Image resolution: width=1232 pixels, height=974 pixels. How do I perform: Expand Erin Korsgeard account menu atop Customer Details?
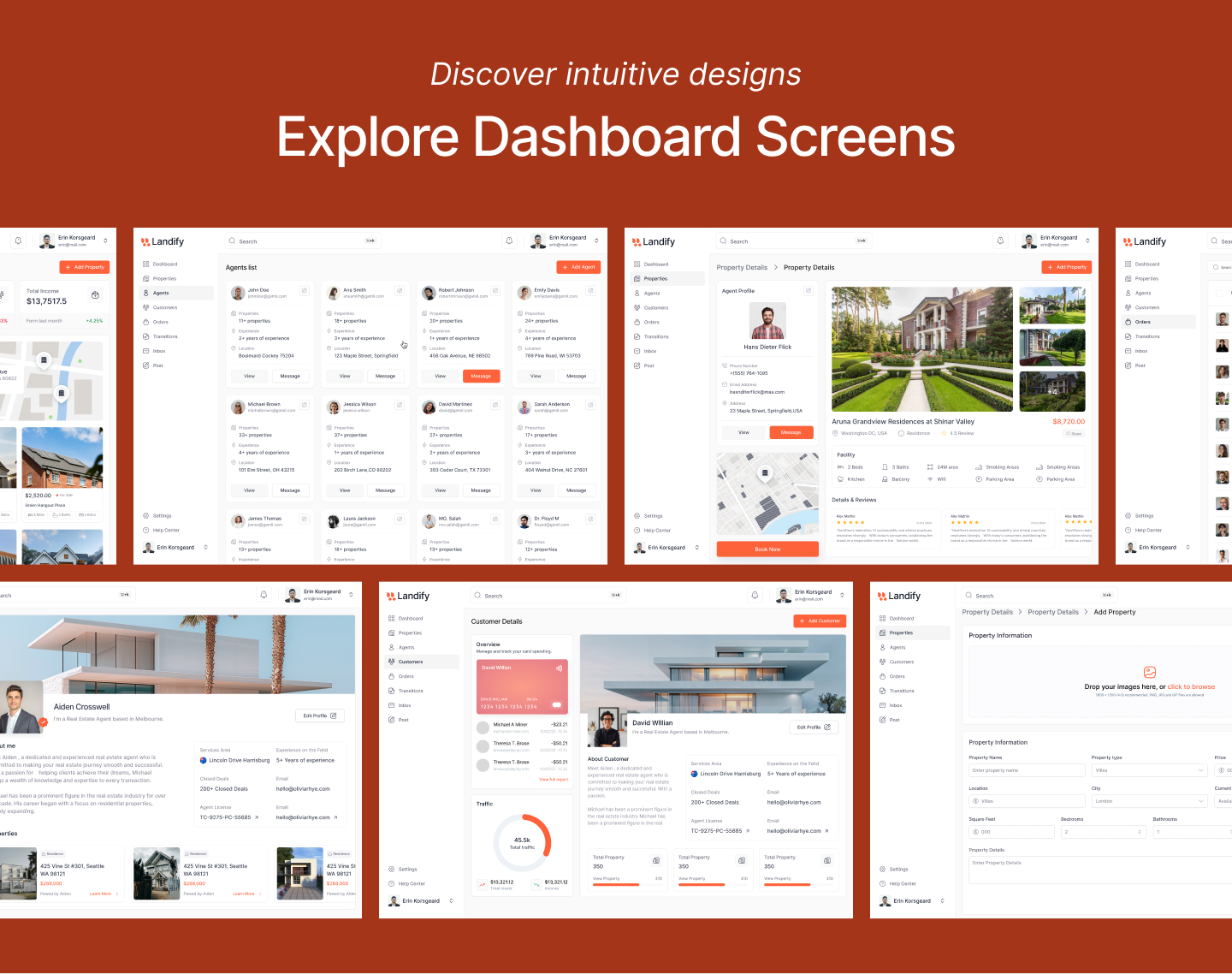click(x=842, y=595)
